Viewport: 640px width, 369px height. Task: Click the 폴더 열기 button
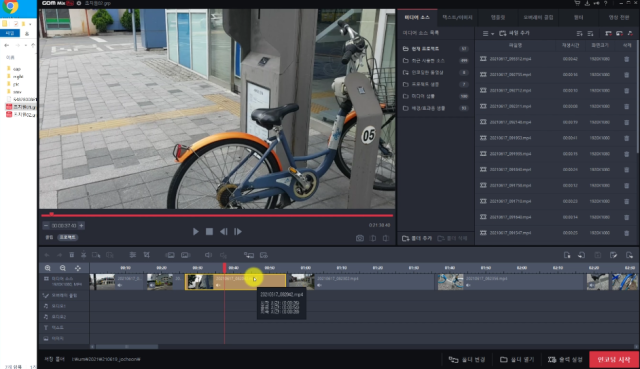[x=517, y=359]
